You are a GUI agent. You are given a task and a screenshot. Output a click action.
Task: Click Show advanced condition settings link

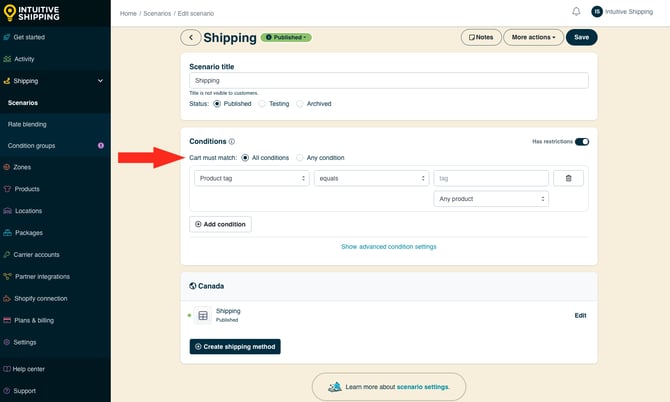click(x=388, y=246)
